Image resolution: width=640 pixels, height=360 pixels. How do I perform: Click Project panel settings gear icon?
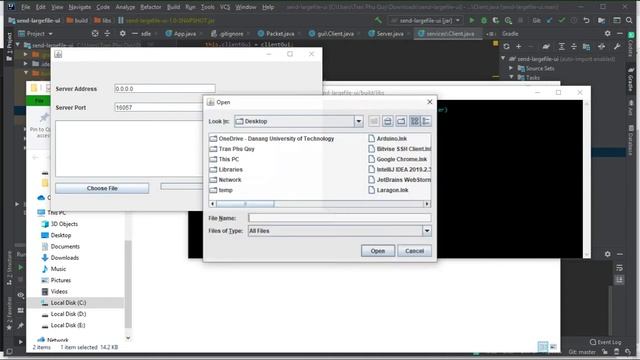pyautogui.click(x=122, y=33)
